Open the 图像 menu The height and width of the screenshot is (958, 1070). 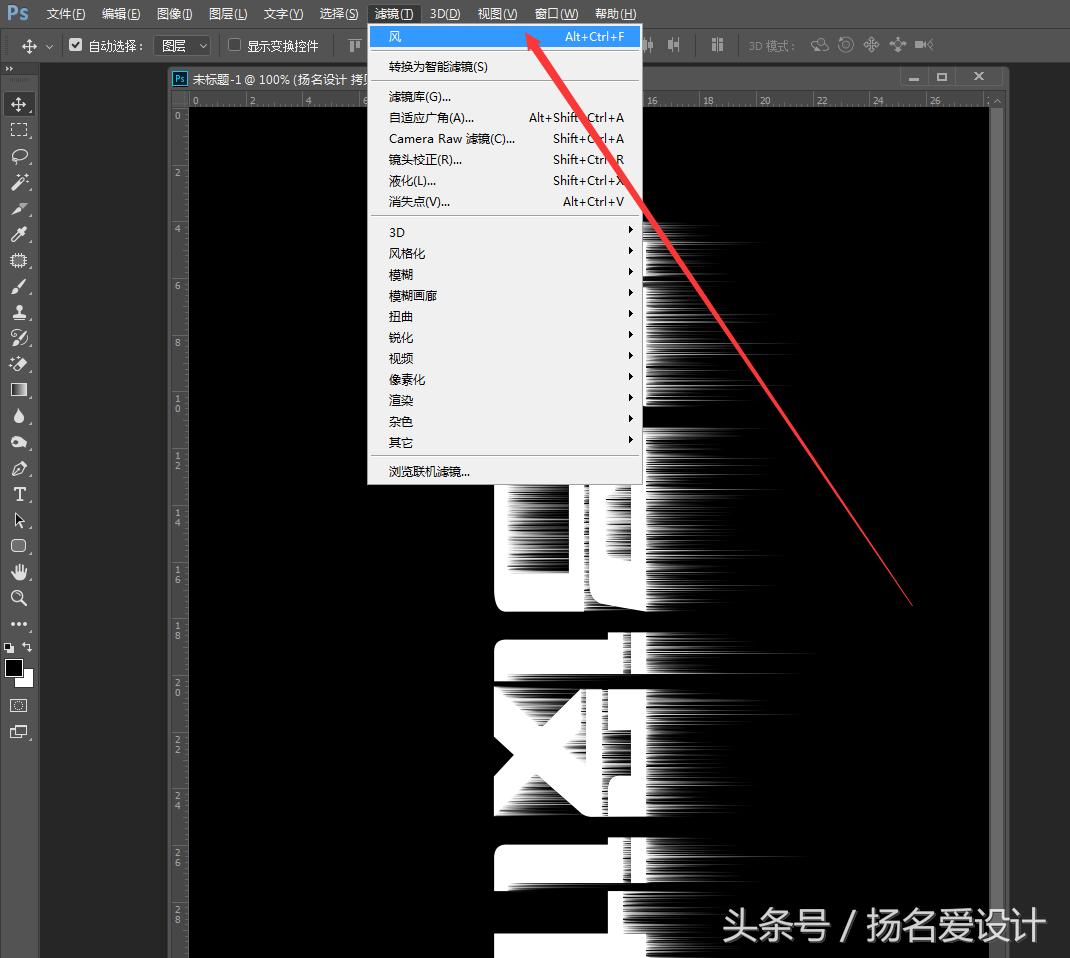tap(173, 13)
